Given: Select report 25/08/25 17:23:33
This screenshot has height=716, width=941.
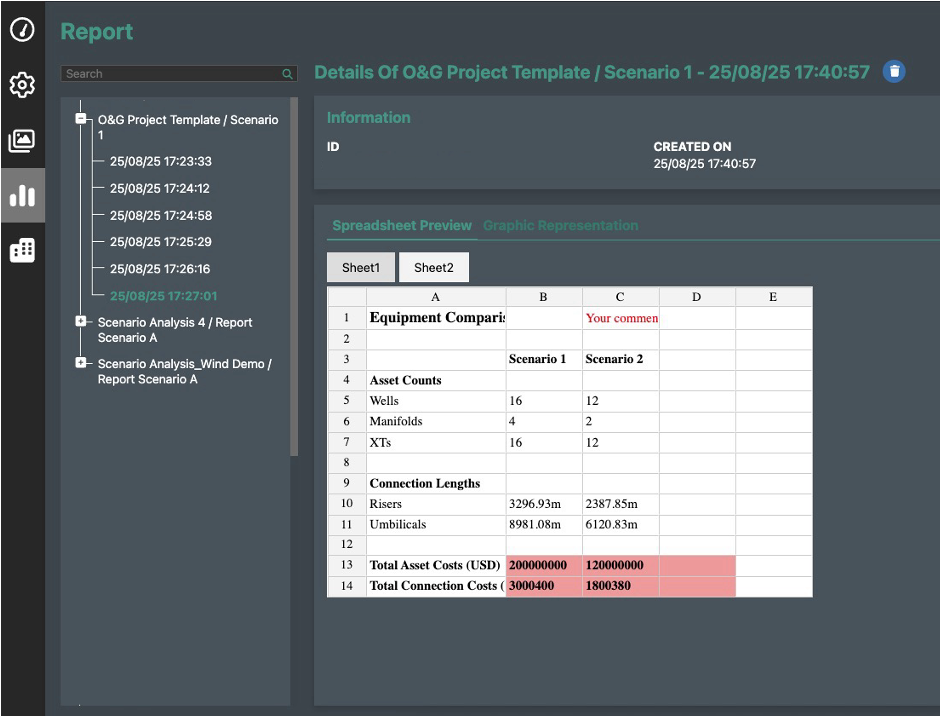Looking at the screenshot, I should pos(161,161).
